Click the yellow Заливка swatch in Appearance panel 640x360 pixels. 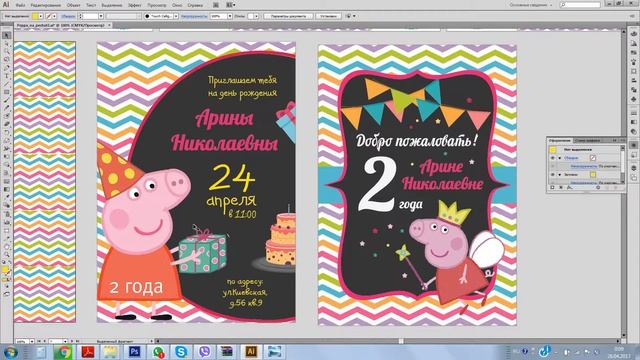593,175
